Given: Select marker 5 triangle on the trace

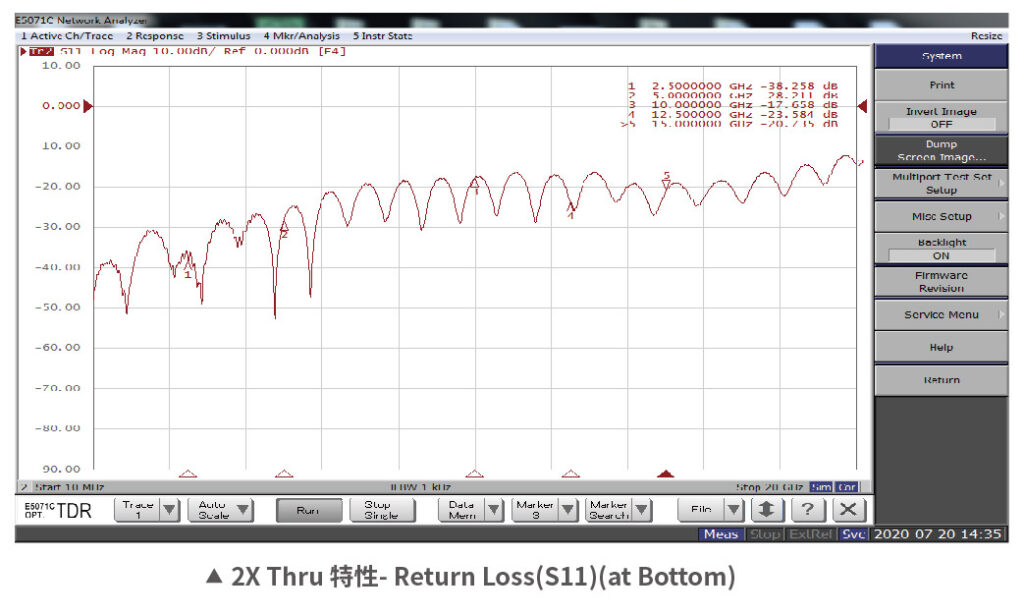Looking at the screenshot, I should point(666,183).
